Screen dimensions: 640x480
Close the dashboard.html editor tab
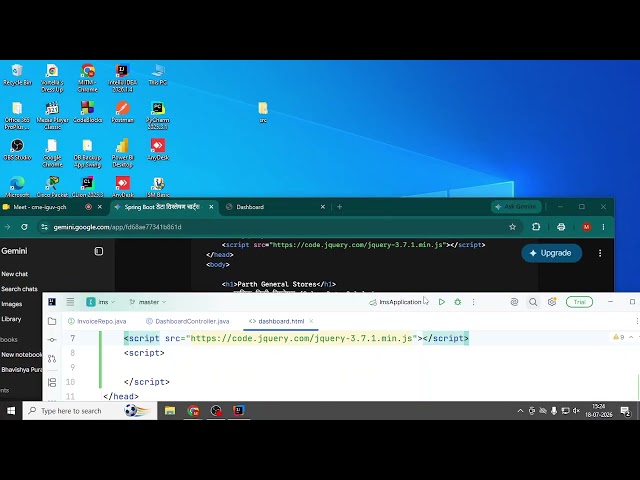[x=311, y=321]
